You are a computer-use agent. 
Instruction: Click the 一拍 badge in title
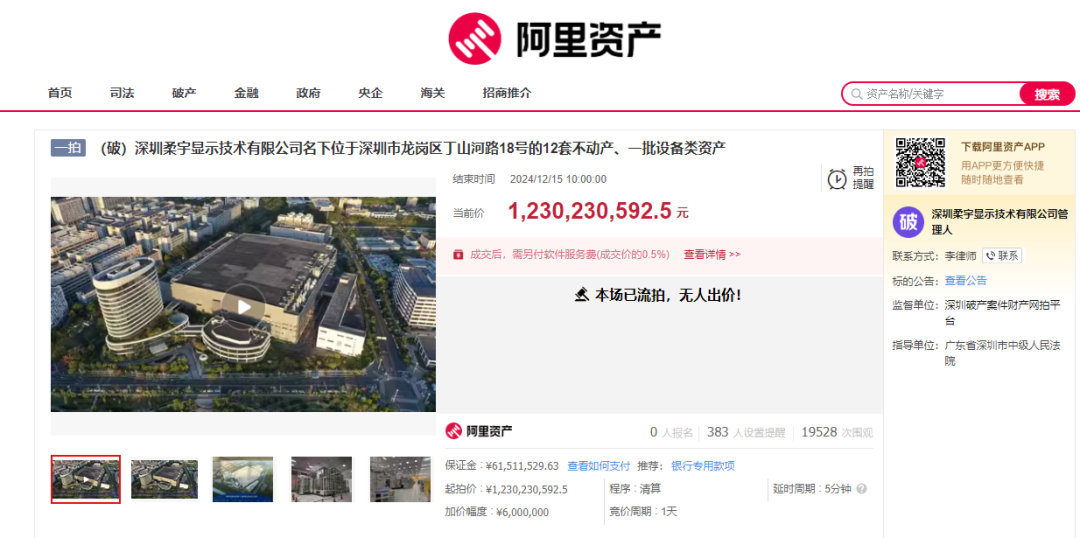tap(68, 148)
